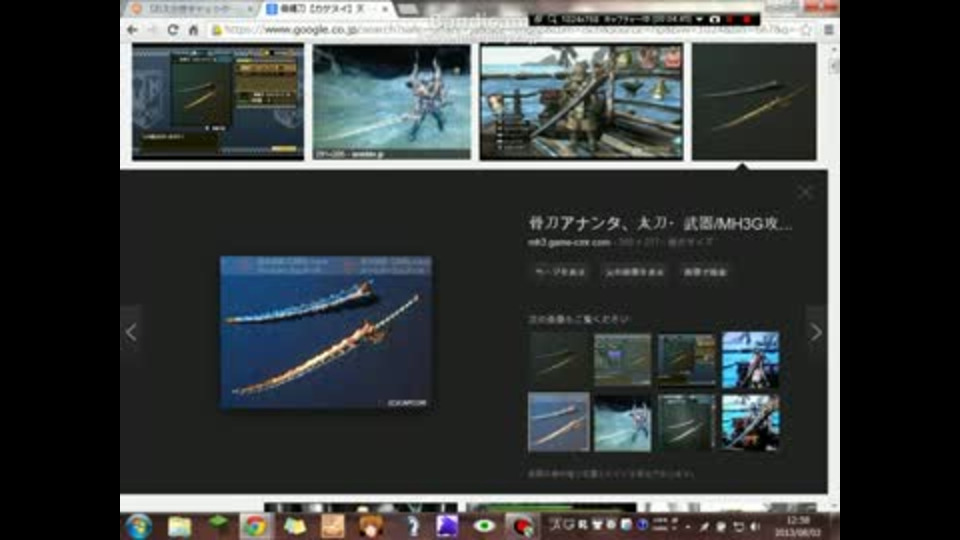Image resolution: width=960 pixels, height=540 pixels.
Task: Follow the mh3.game-cmr.com source link
Action: pyautogui.click(x=569, y=242)
